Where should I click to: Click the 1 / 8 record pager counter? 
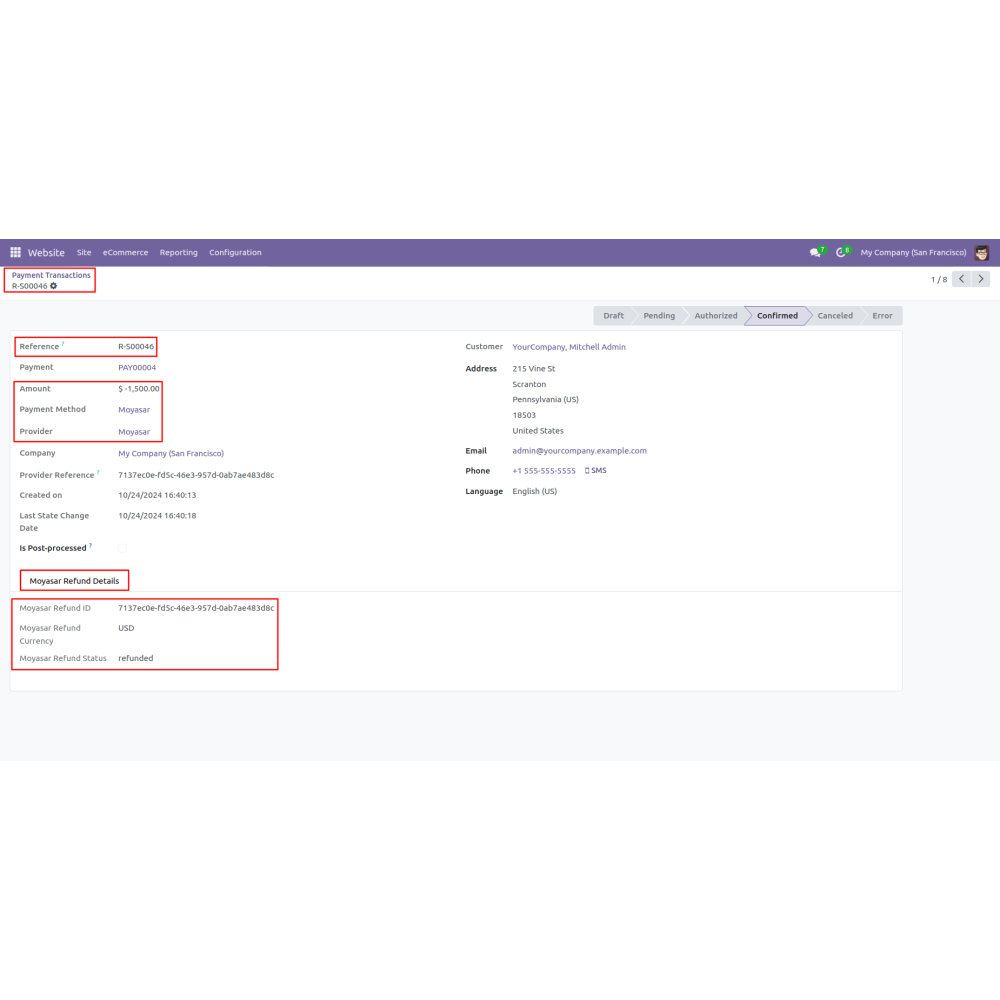[x=939, y=279]
